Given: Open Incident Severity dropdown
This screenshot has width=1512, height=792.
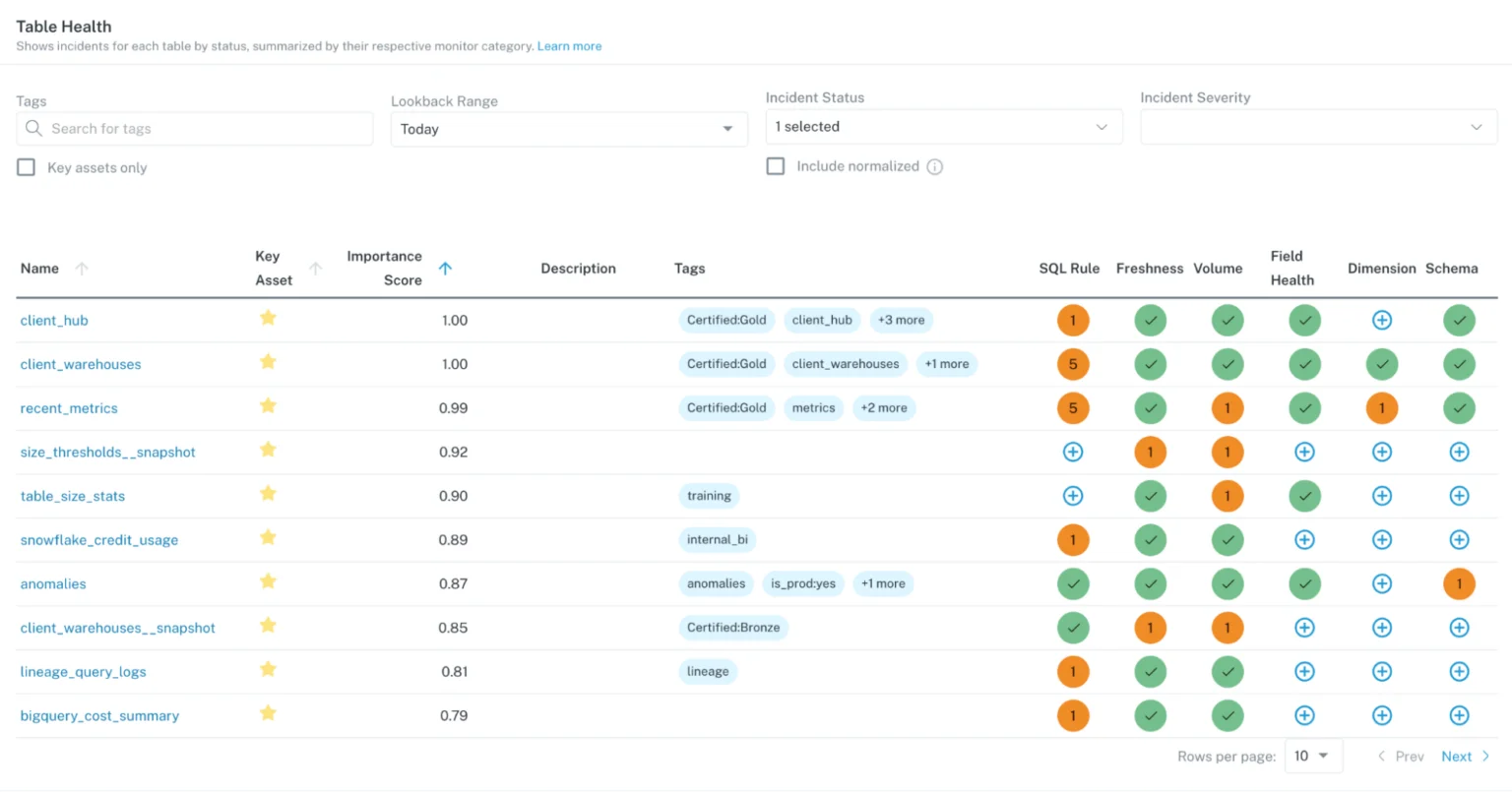Looking at the screenshot, I should (x=1319, y=127).
